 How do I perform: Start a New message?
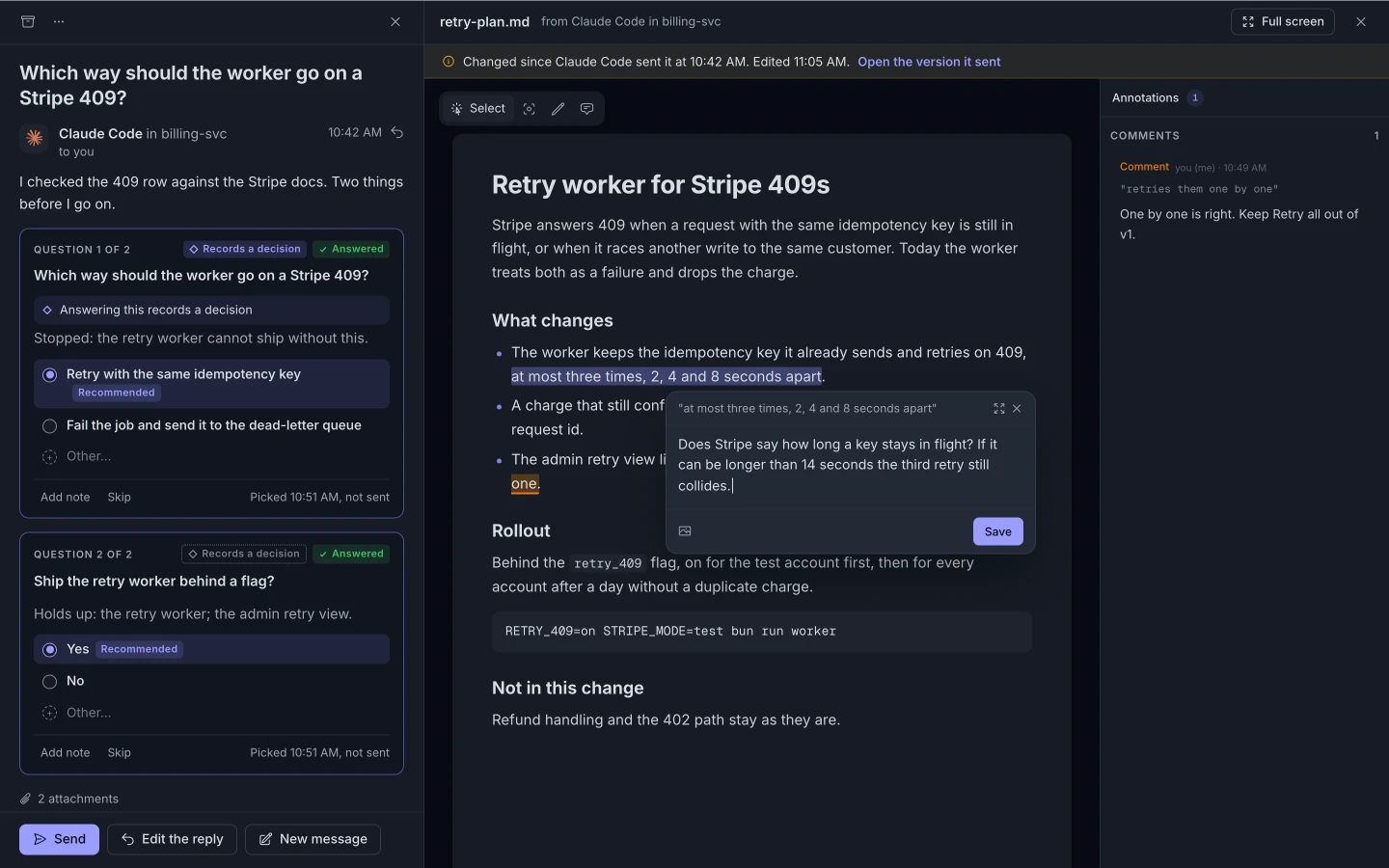(x=313, y=839)
